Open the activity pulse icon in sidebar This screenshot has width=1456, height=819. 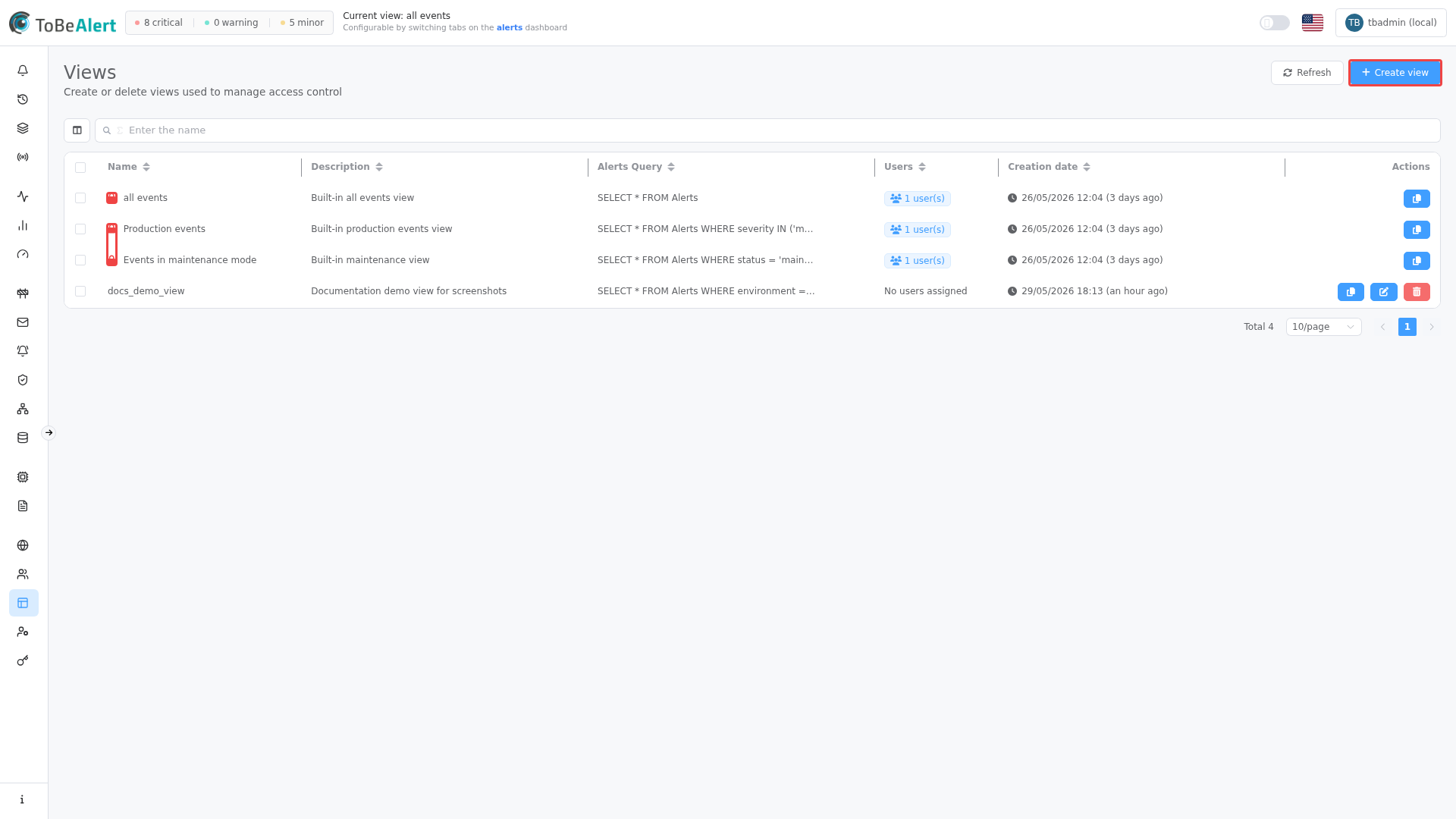[23, 196]
